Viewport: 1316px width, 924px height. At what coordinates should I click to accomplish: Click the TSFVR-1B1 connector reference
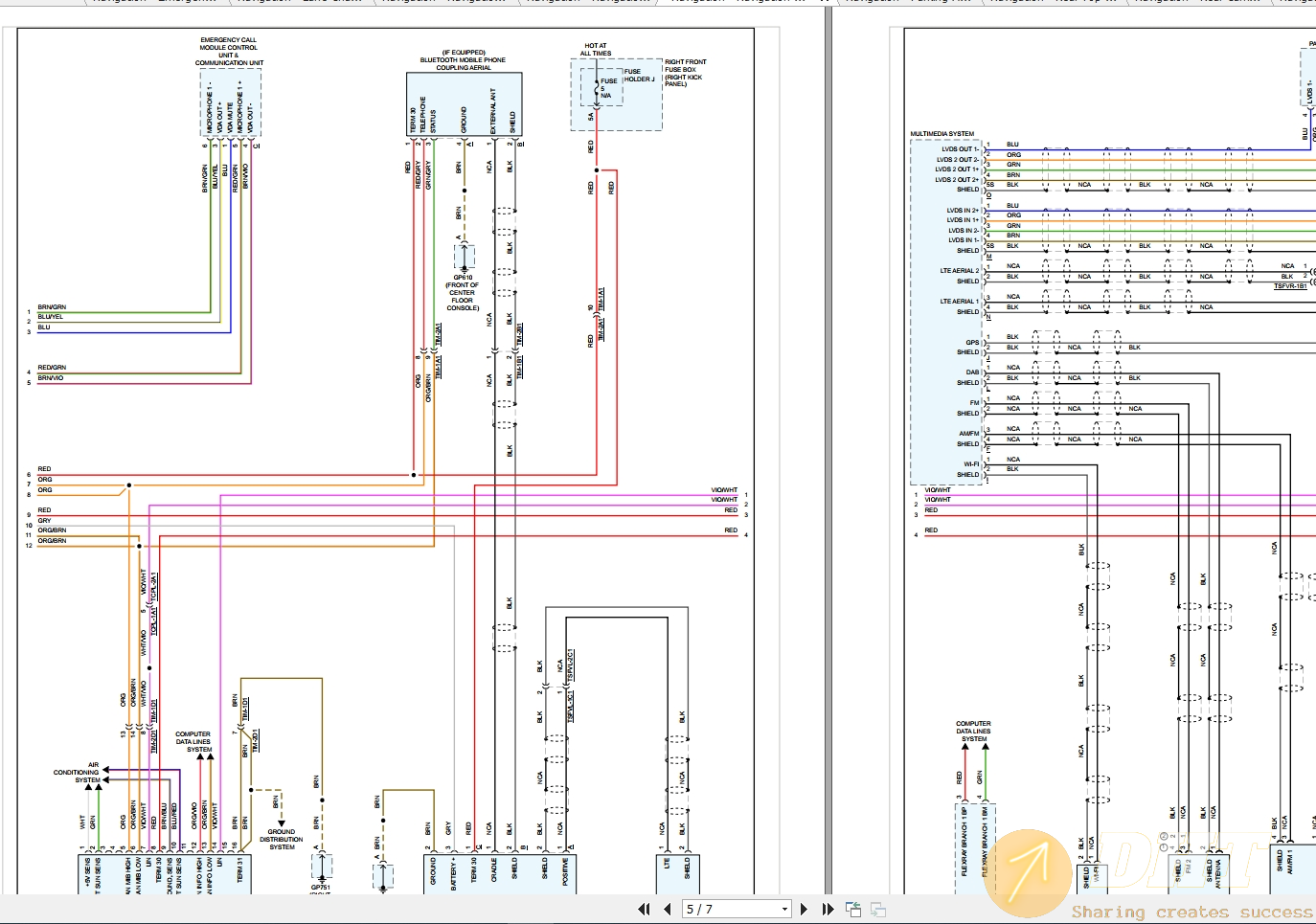pos(1290,286)
